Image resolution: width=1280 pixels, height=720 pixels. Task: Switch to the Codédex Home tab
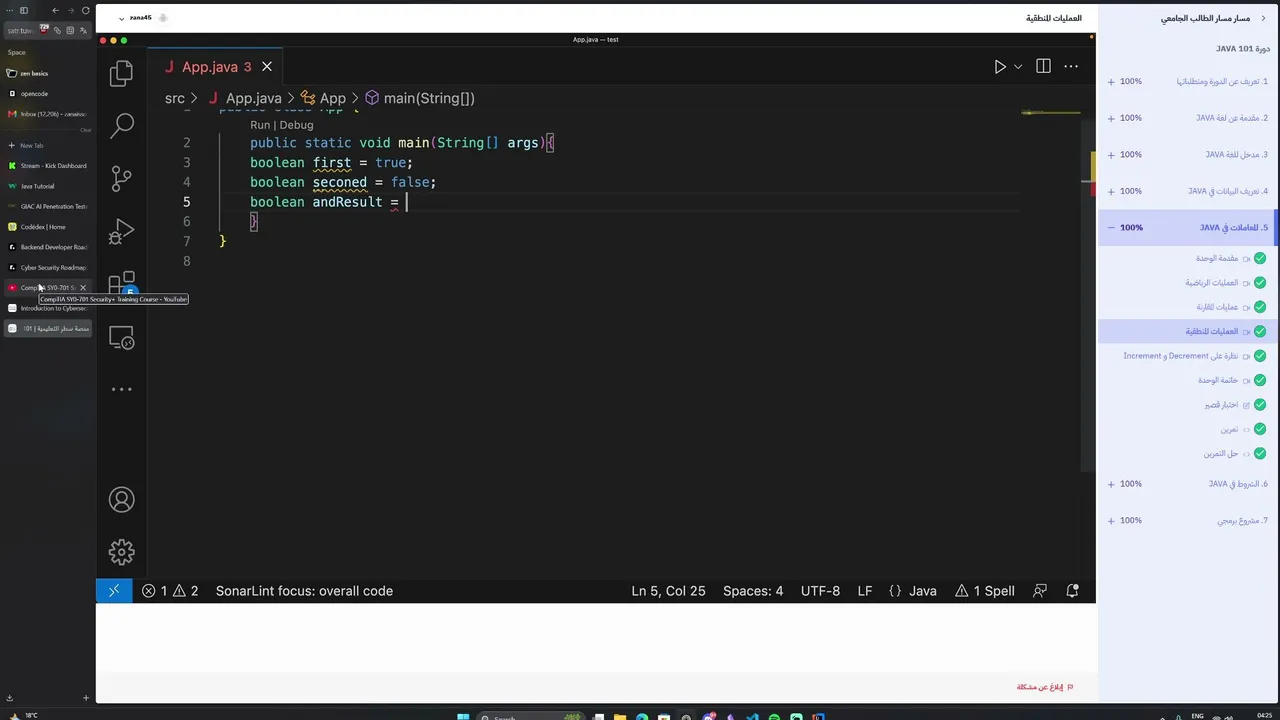point(48,227)
